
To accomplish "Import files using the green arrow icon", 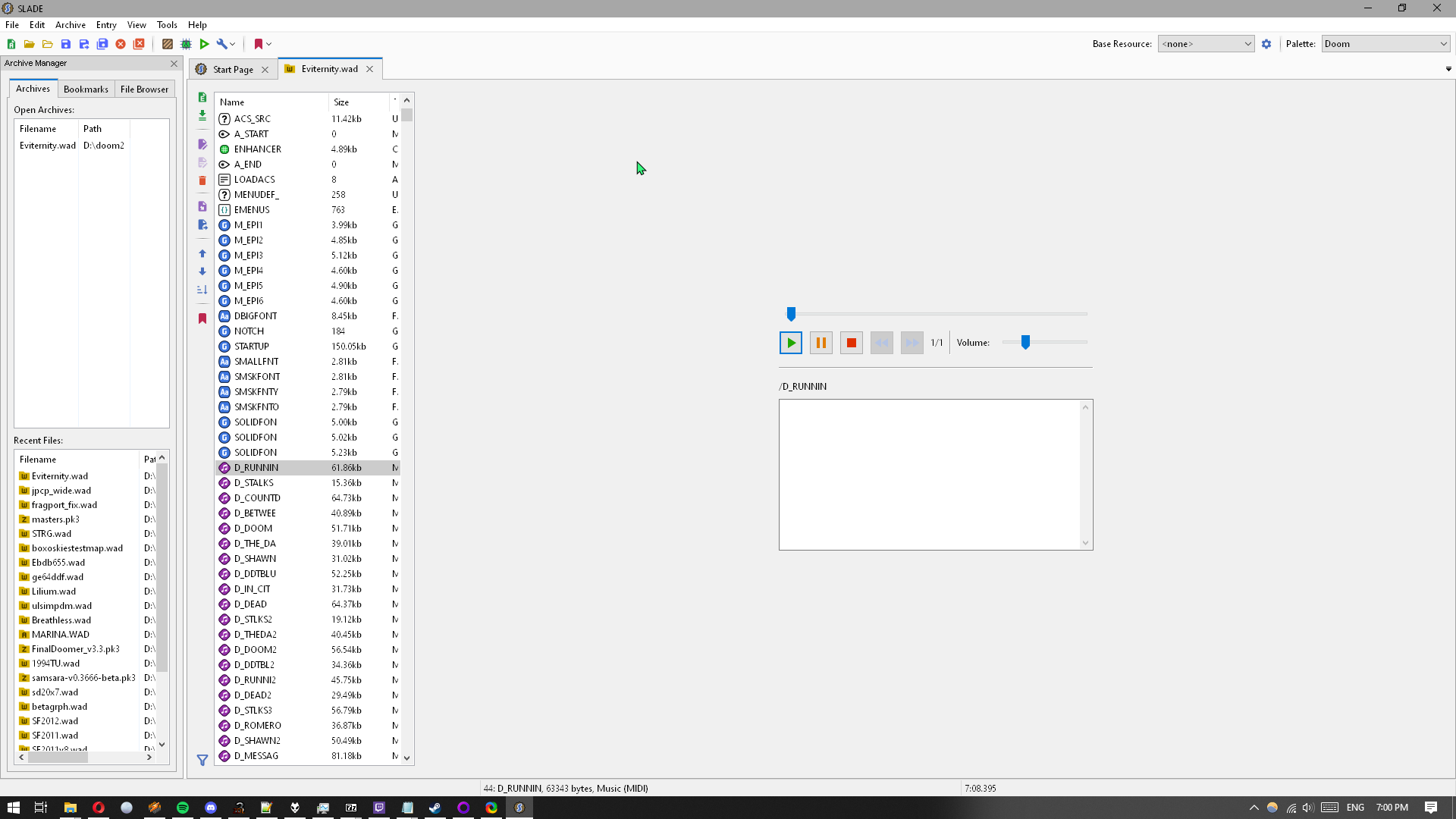I will click(x=202, y=115).
